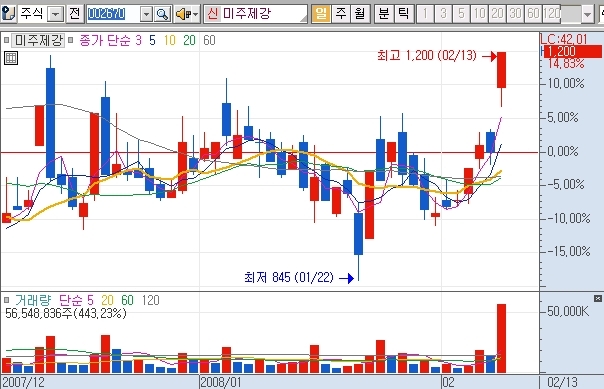Choose the 1 interval button
The height and width of the screenshot is (389, 604).
[x=425, y=14]
